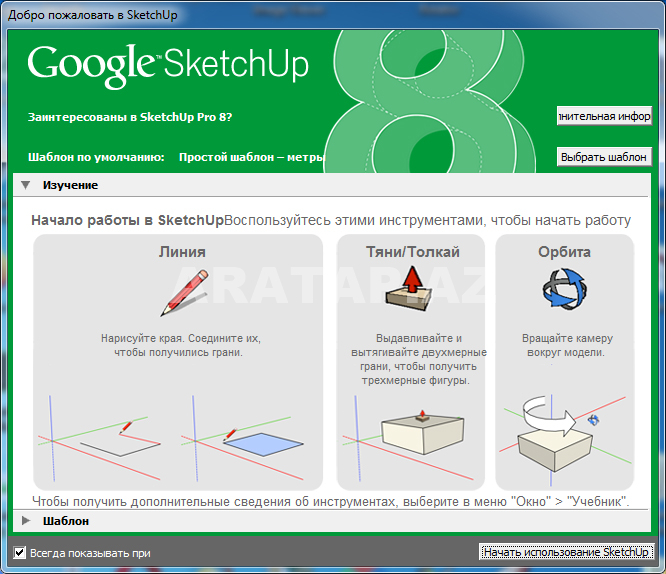The height and width of the screenshot is (574, 666).
Task: Click the 'Простой шаблон – метры' default template text
Action: [x=252, y=157]
